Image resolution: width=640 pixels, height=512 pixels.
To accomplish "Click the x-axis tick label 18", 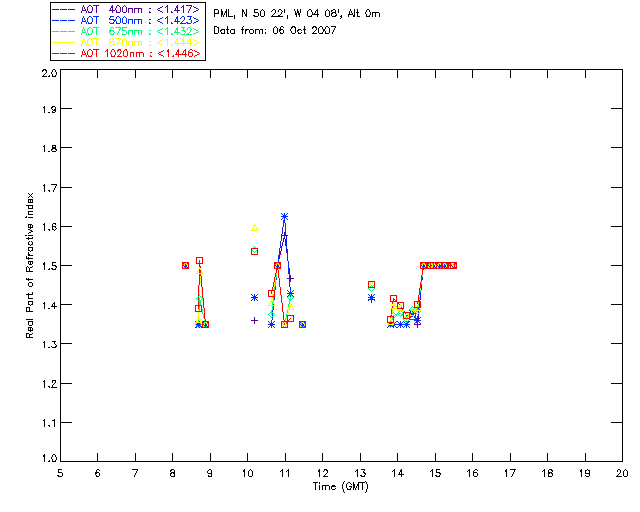I will tap(547, 473).
